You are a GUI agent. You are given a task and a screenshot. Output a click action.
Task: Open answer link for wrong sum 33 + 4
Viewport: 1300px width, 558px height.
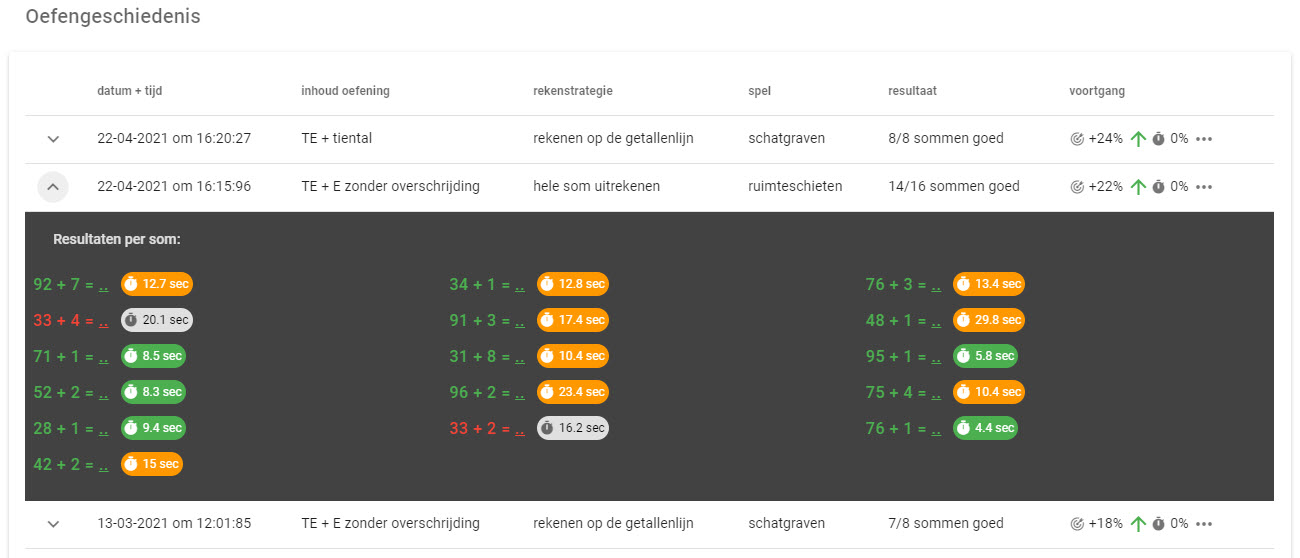(104, 321)
